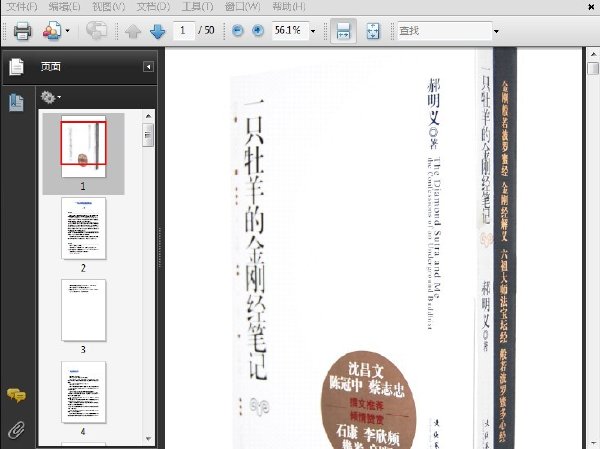Click the / 50 total pages text
The height and width of the screenshot is (449, 600).
tap(206, 30)
